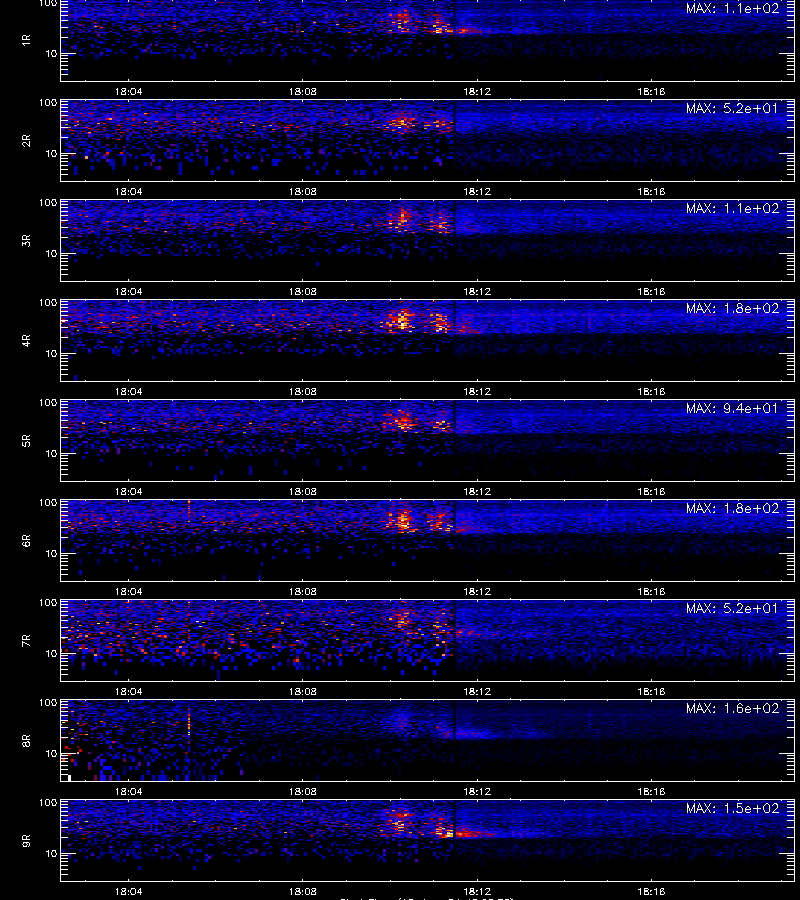Click the 2R panel axis label
Image resolution: width=800 pixels, height=900 pixels.
click(26, 141)
